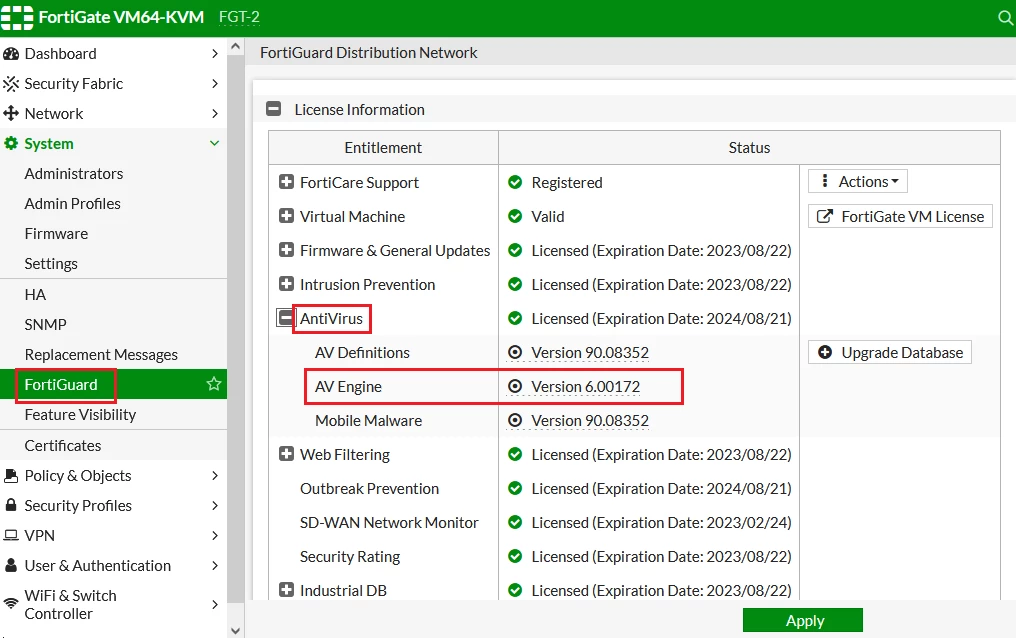Click the VPN laptop icon
This screenshot has height=638, width=1016.
[11, 536]
